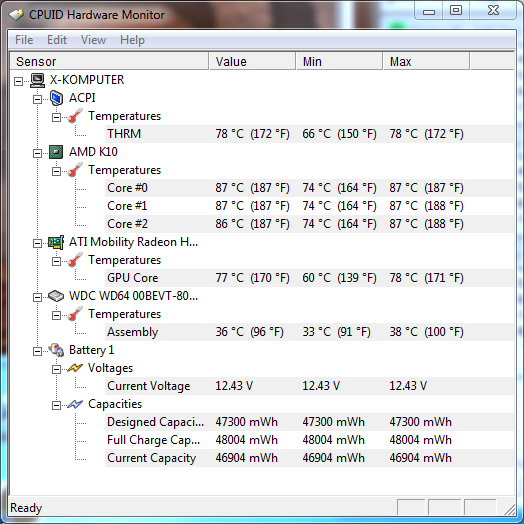Click the ACPI monitor icon
The image size is (524, 524).
pos(56,98)
